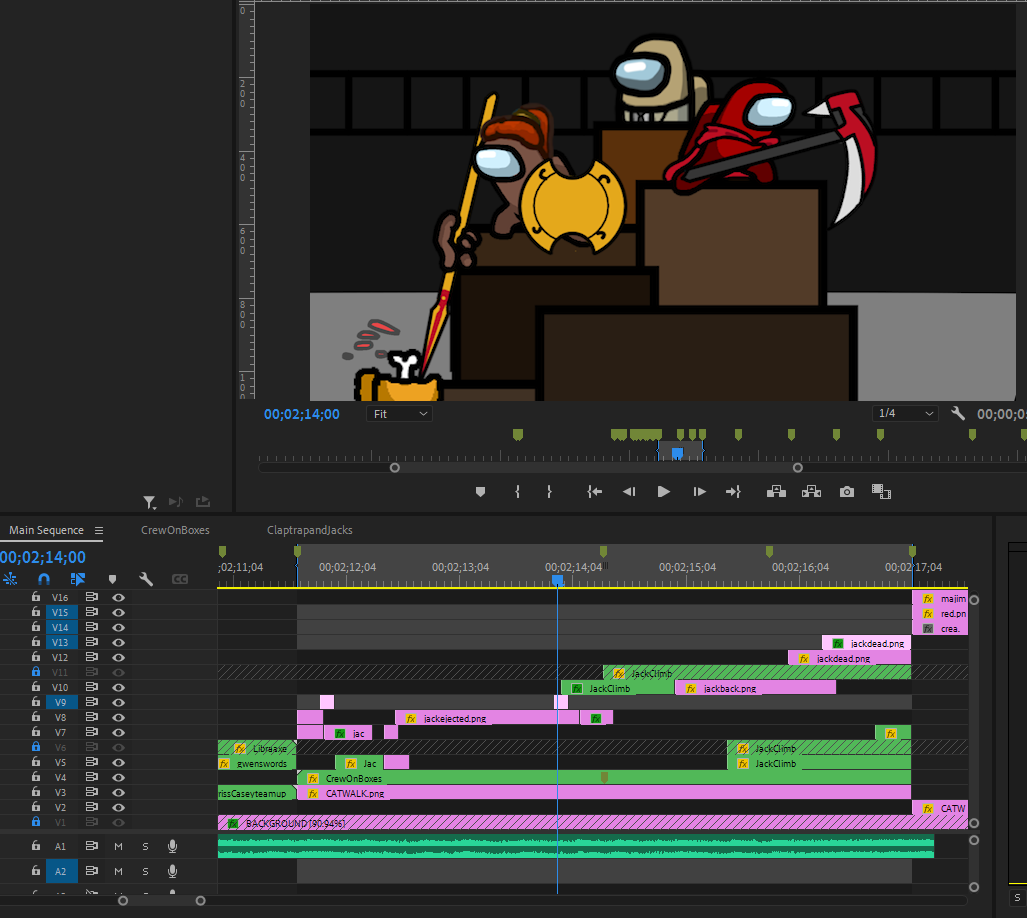Mute audio track A1
This screenshot has height=918, width=1027.
[119, 847]
